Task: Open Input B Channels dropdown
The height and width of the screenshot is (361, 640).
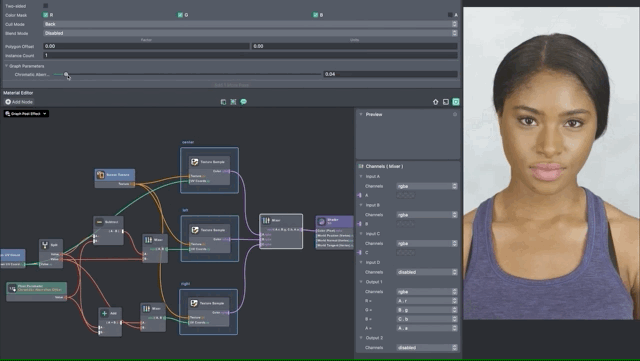Action: pyautogui.click(x=427, y=215)
